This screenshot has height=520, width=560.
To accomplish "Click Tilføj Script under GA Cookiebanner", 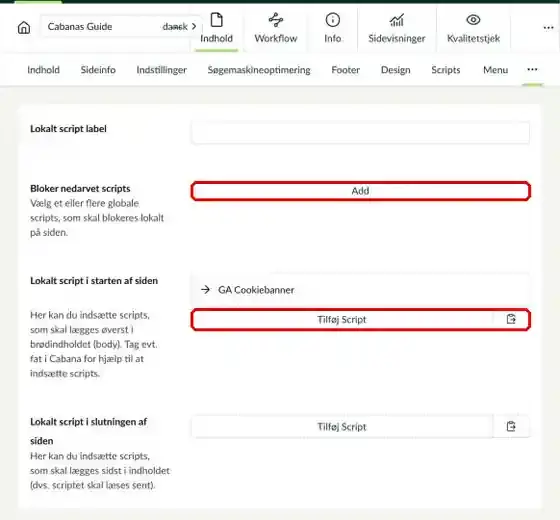I will coord(342,319).
